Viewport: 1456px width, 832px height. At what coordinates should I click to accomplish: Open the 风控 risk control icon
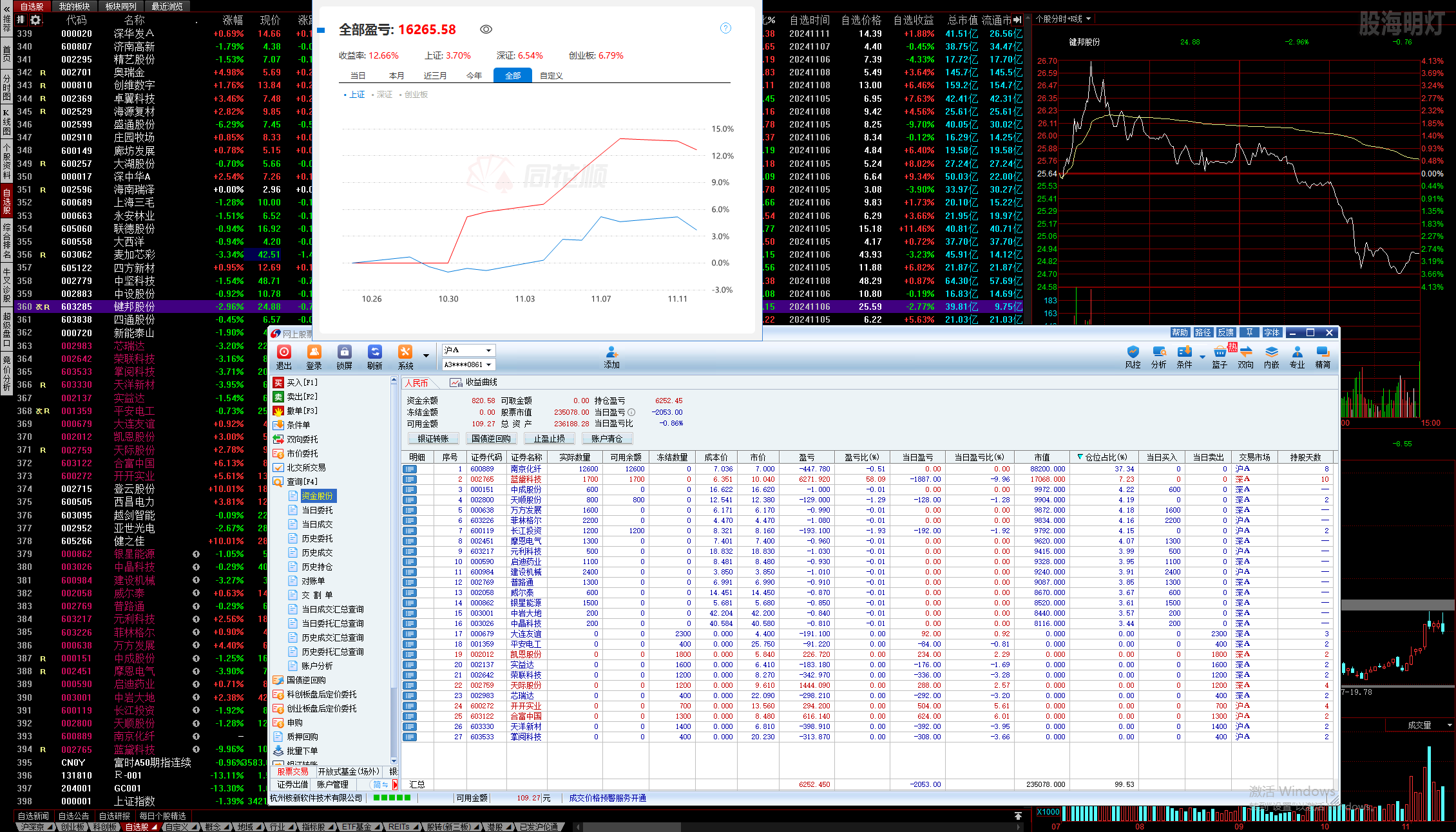click(x=1133, y=356)
